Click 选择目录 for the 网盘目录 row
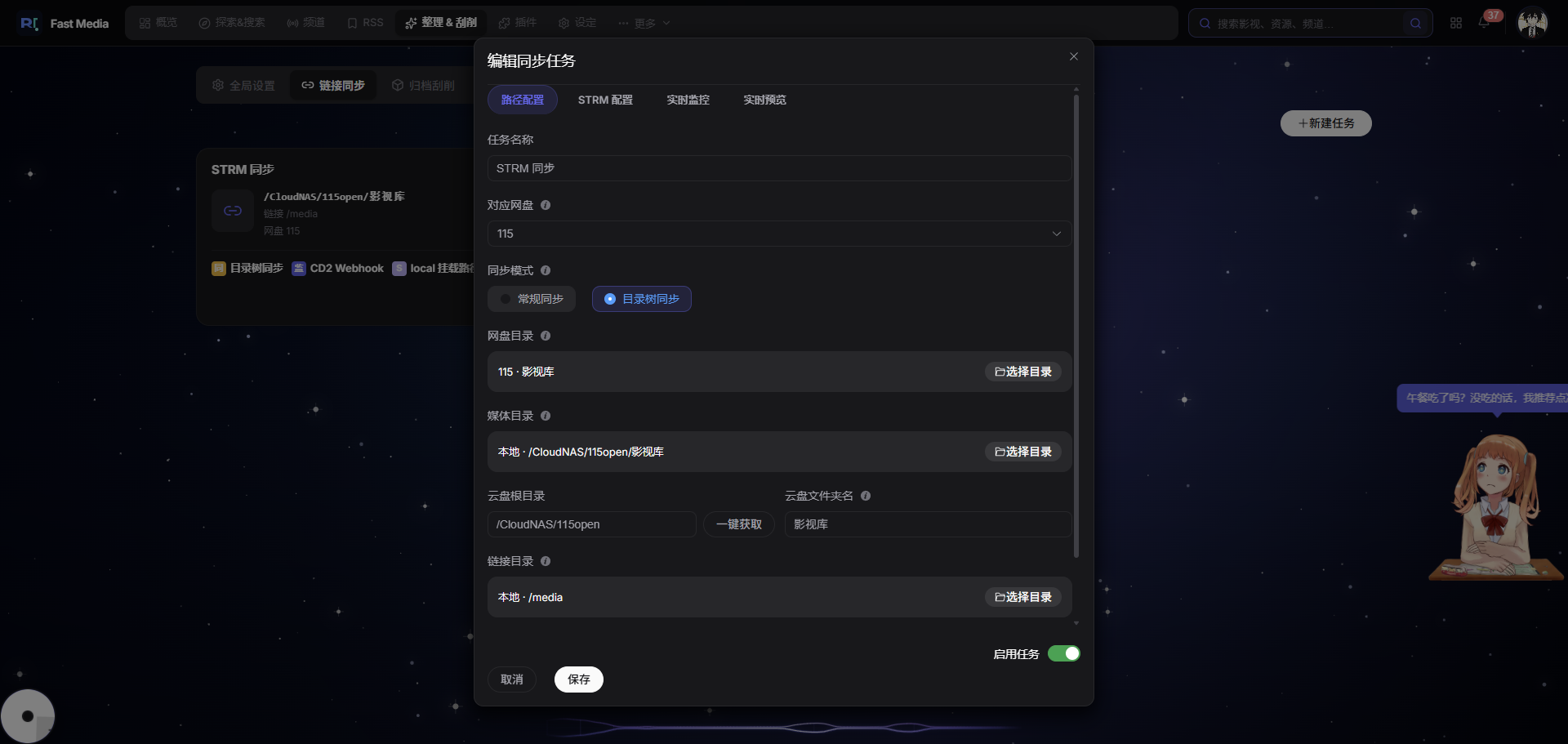 click(x=1023, y=372)
